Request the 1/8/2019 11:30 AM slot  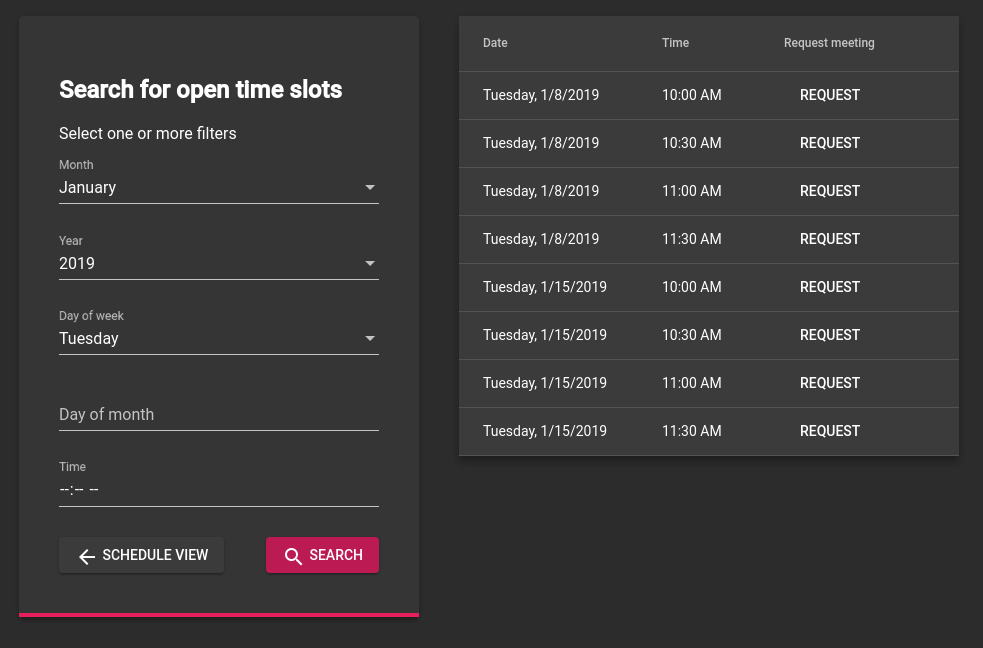click(829, 239)
